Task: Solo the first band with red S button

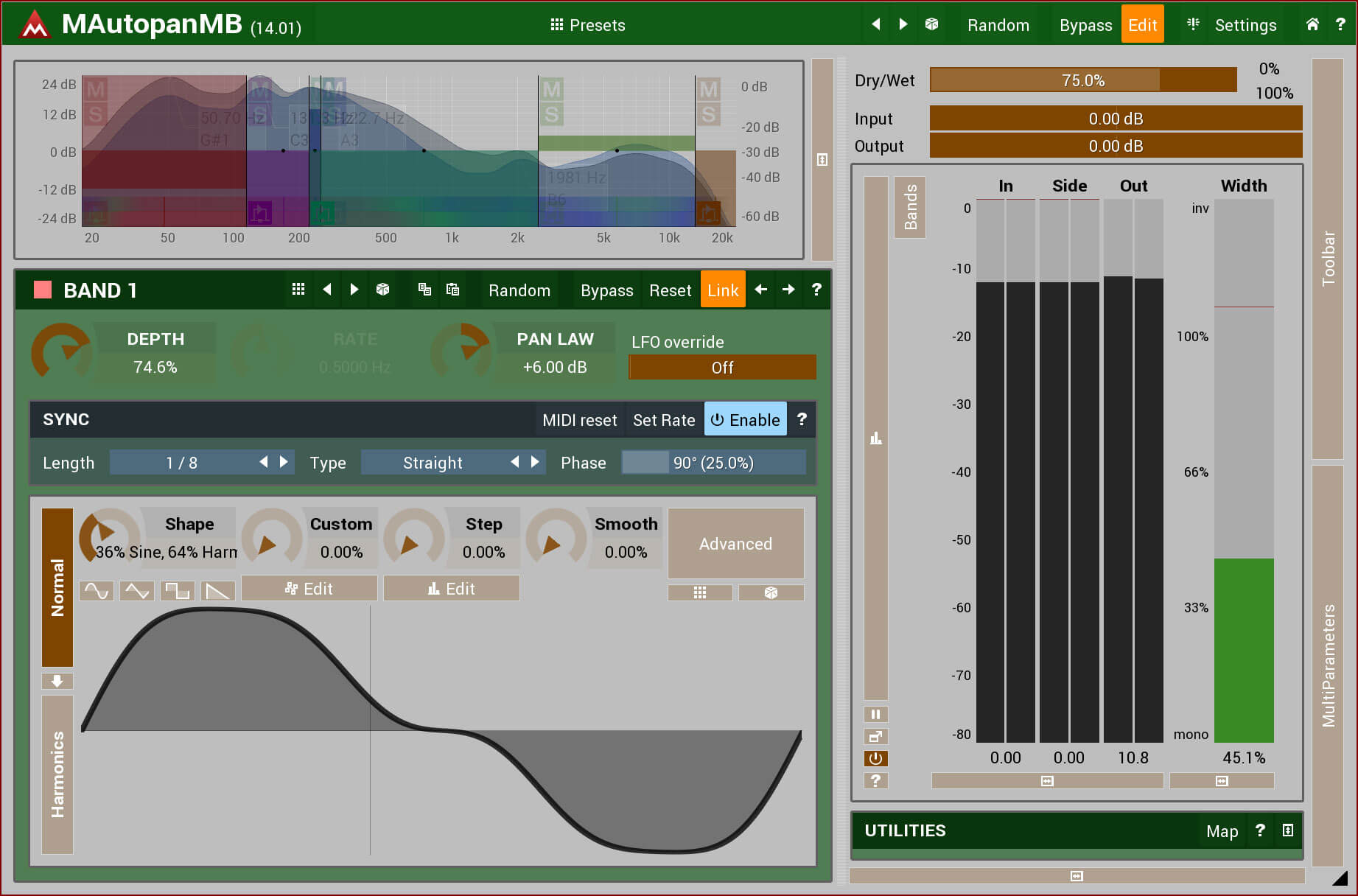Action: (x=96, y=115)
